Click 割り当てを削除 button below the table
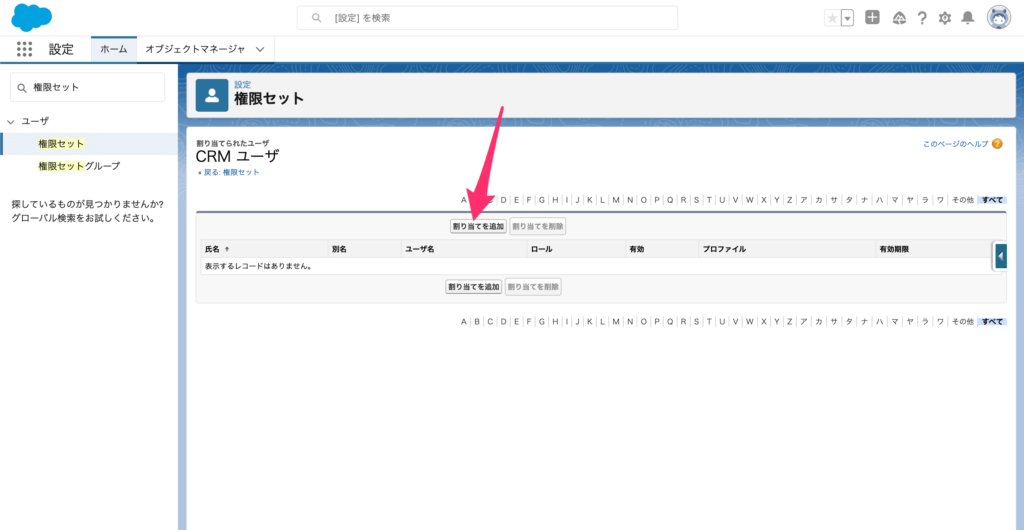Screen dimensions: 1024x530 (533, 287)
